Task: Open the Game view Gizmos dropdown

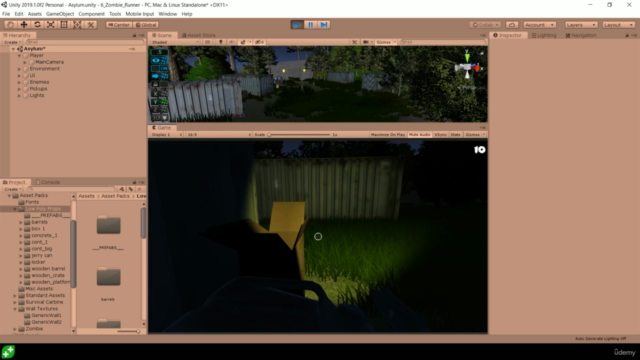Action: [475, 135]
